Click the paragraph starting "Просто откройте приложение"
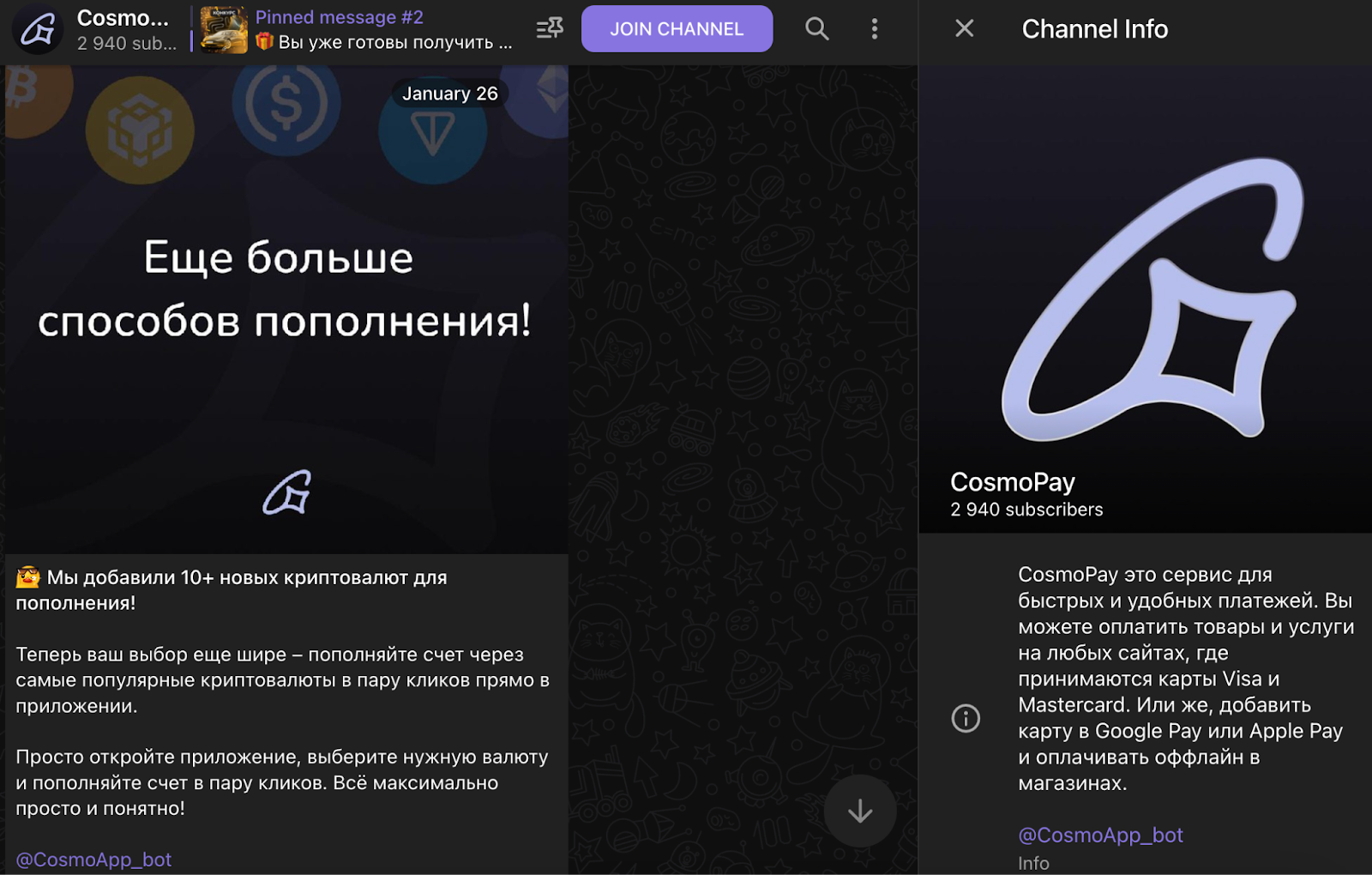Screen dimensions: 1372x875 click(x=282, y=782)
